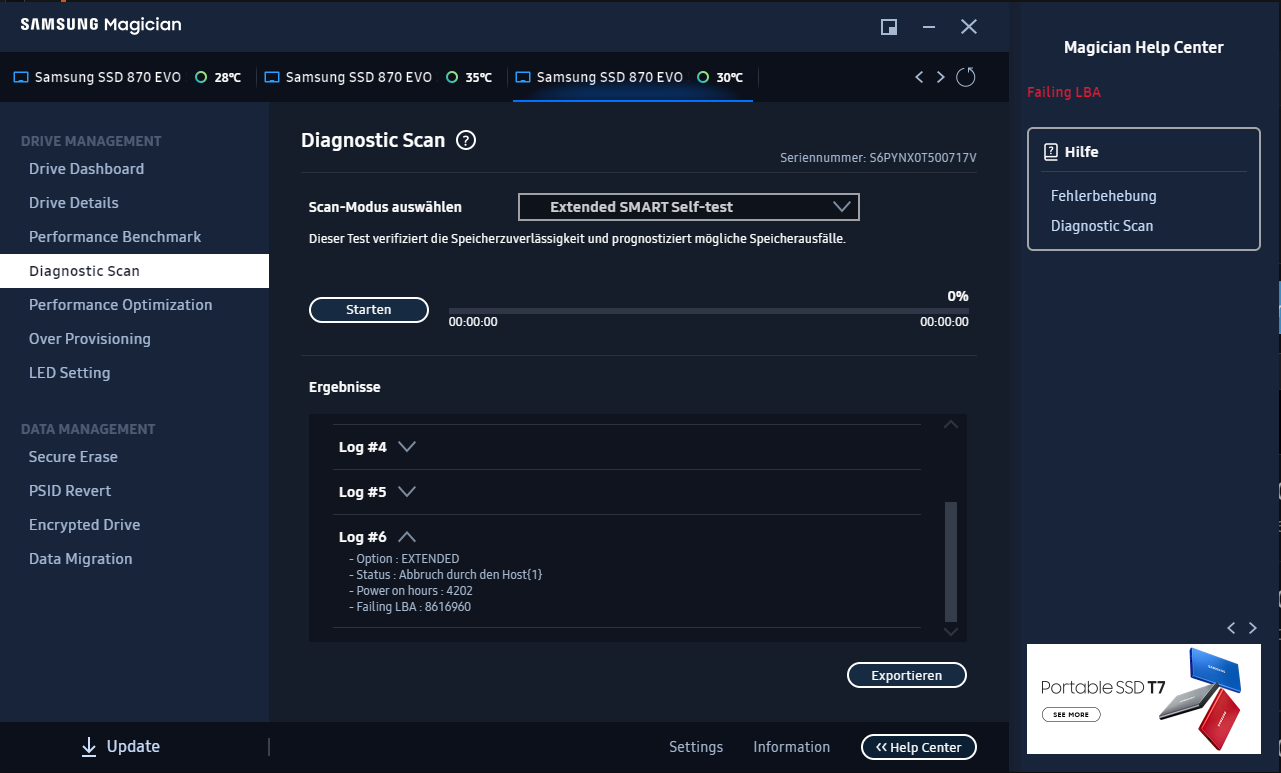Show next drive tab with right arrow
The image size is (1281, 773).
coord(940,77)
